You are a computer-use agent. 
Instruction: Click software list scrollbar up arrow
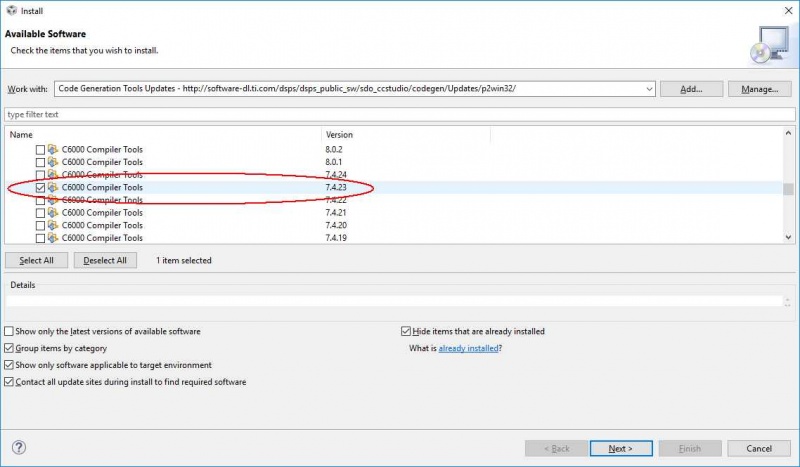[788, 133]
